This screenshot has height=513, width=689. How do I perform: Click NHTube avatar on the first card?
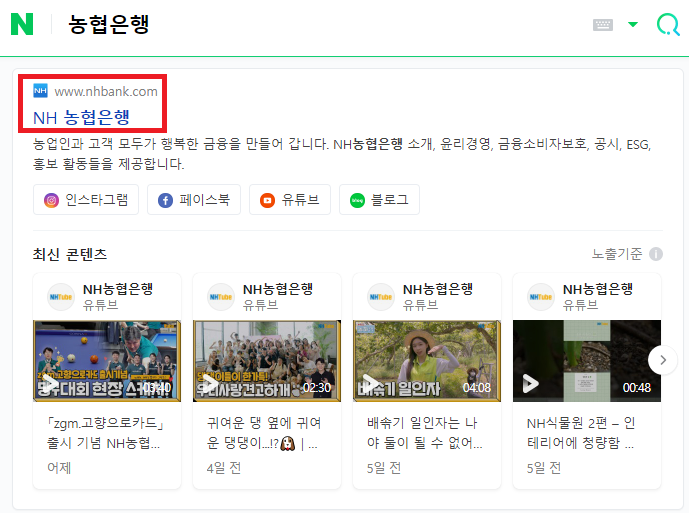pos(61,297)
